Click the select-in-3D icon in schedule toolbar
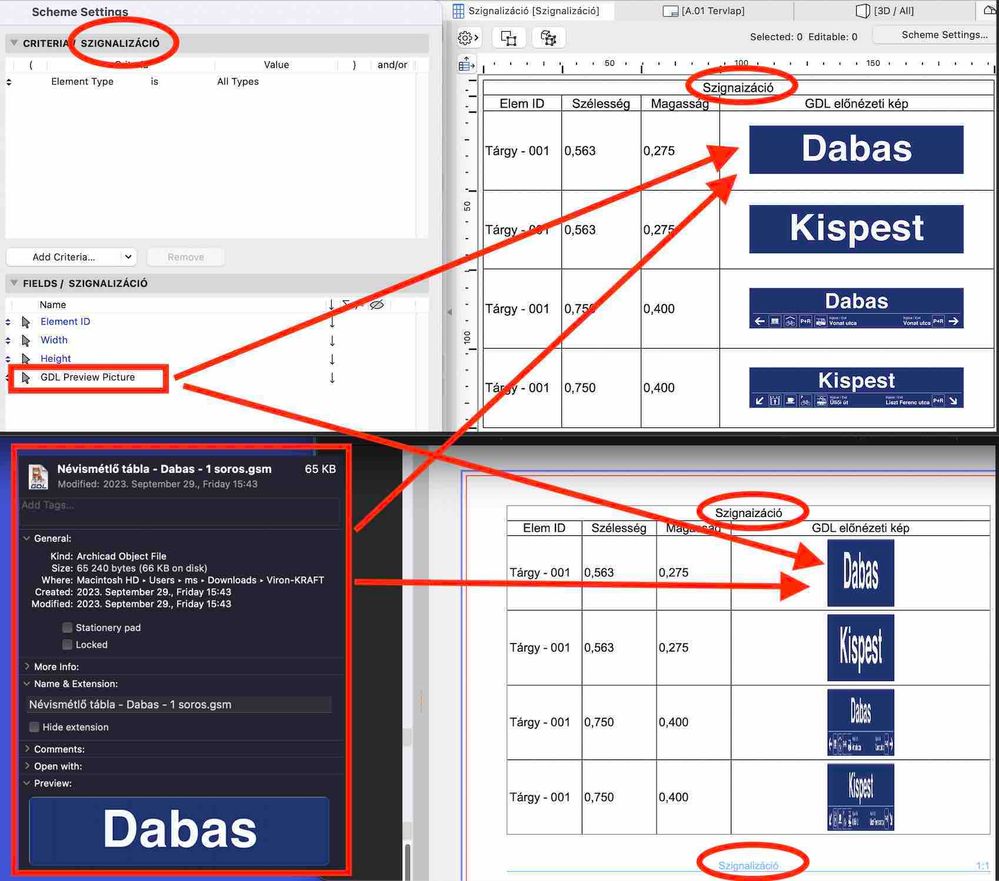 pyautogui.click(x=548, y=38)
